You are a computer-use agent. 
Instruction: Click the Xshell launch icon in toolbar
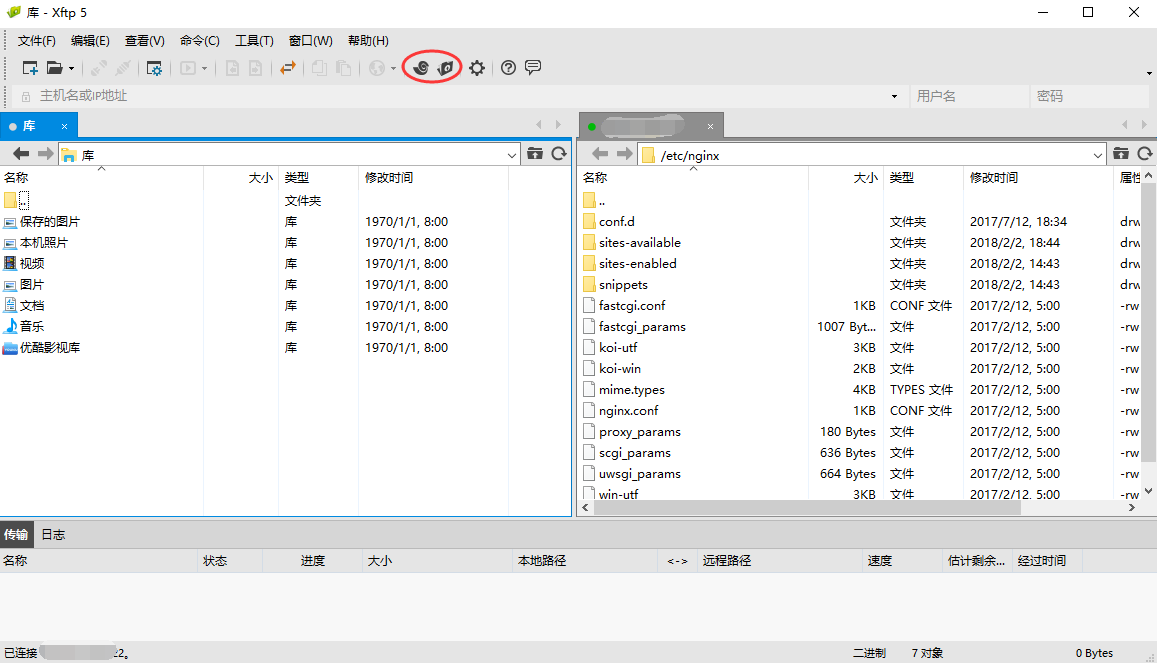[x=421, y=68]
